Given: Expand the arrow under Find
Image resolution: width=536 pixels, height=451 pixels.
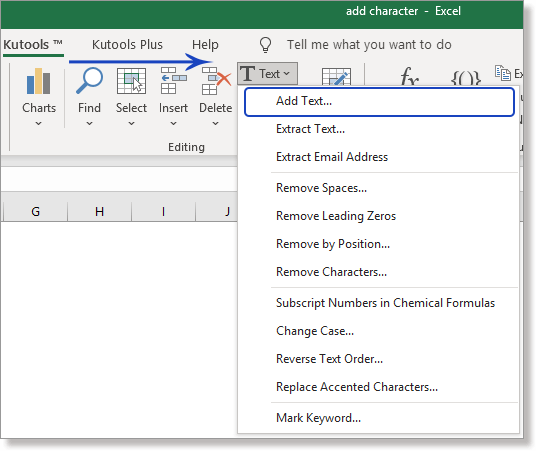Looking at the screenshot, I should (x=89, y=123).
